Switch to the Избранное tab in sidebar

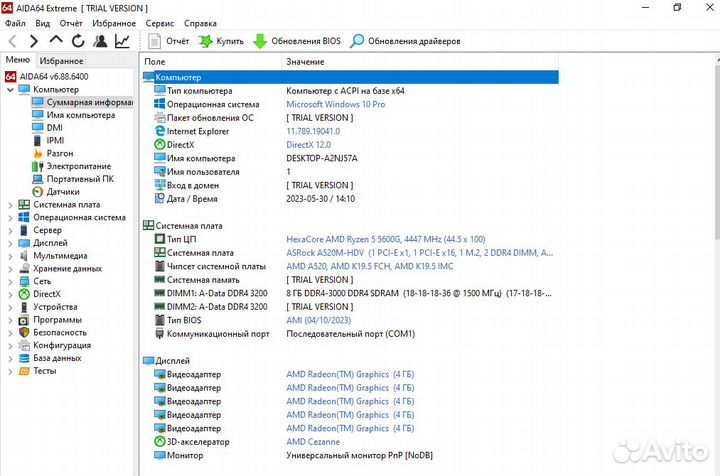[x=61, y=61]
